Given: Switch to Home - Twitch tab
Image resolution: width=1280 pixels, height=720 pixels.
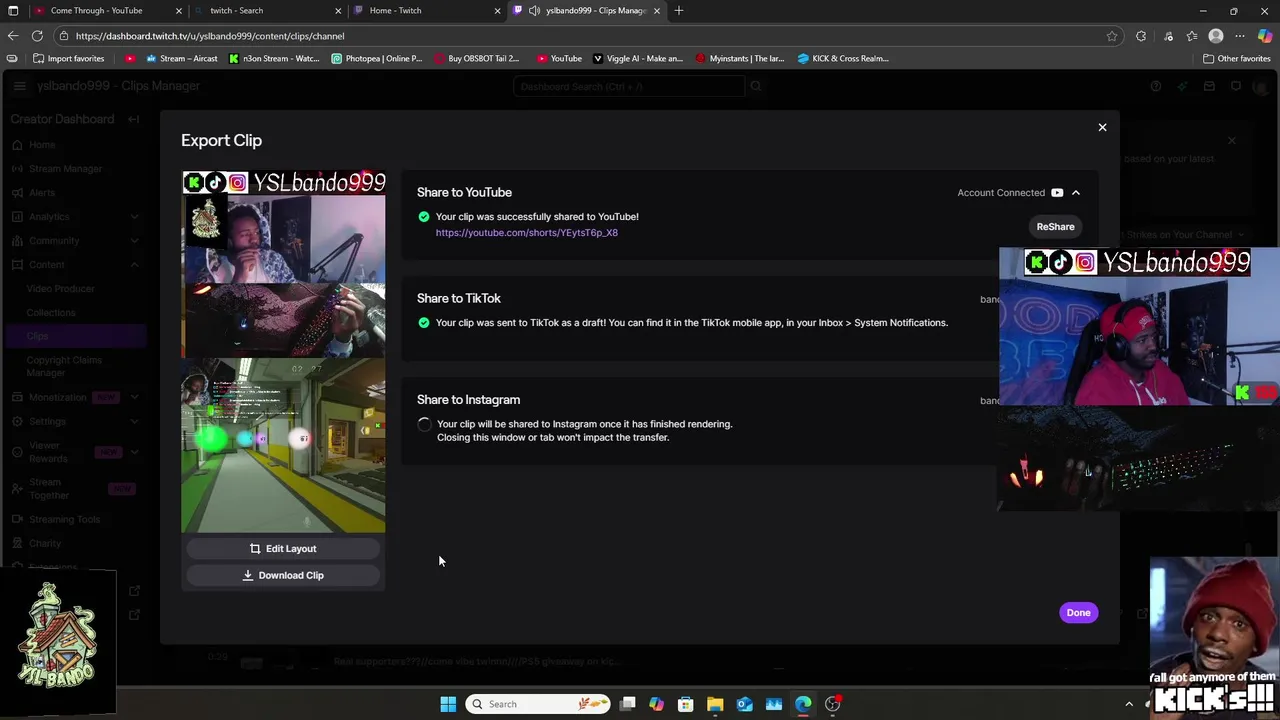Looking at the screenshot, I should point(417,10).
